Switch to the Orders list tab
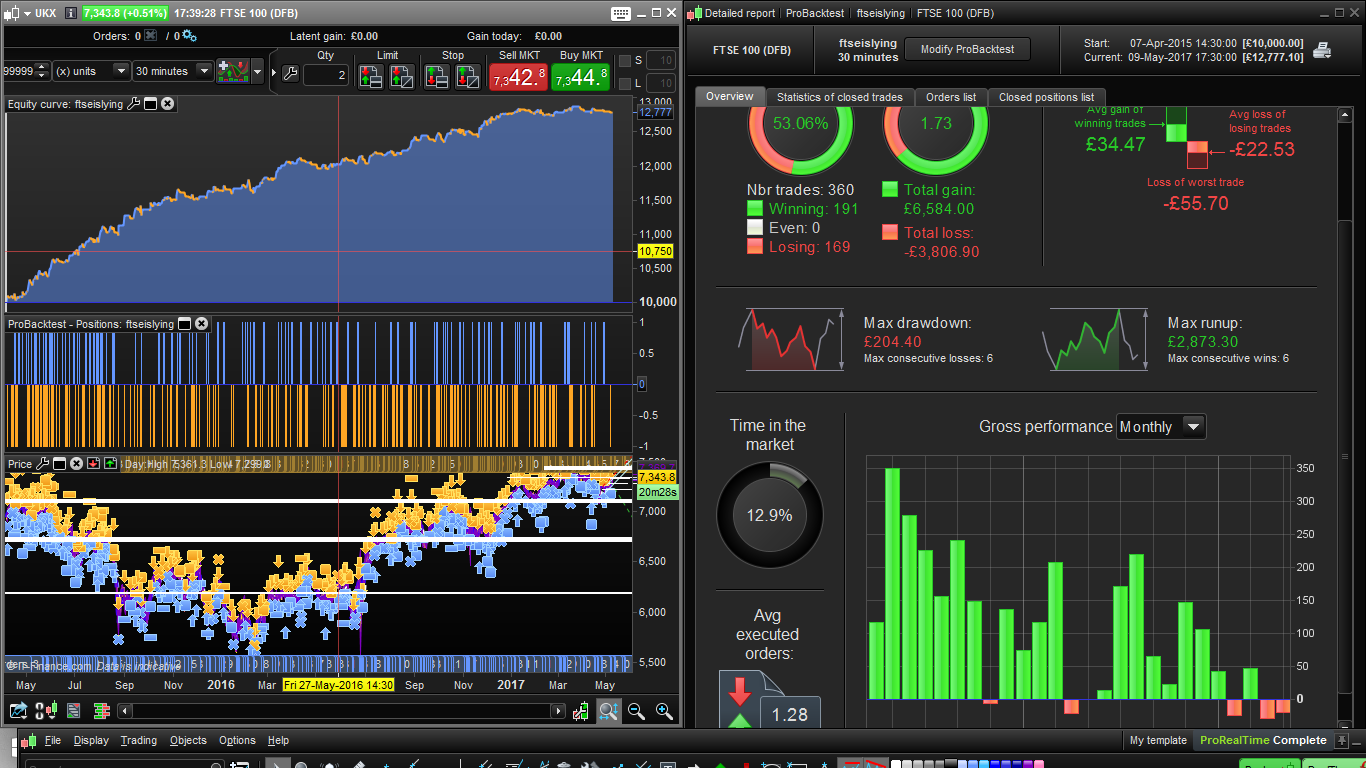 pyautogui.click(x=950, y=97)
